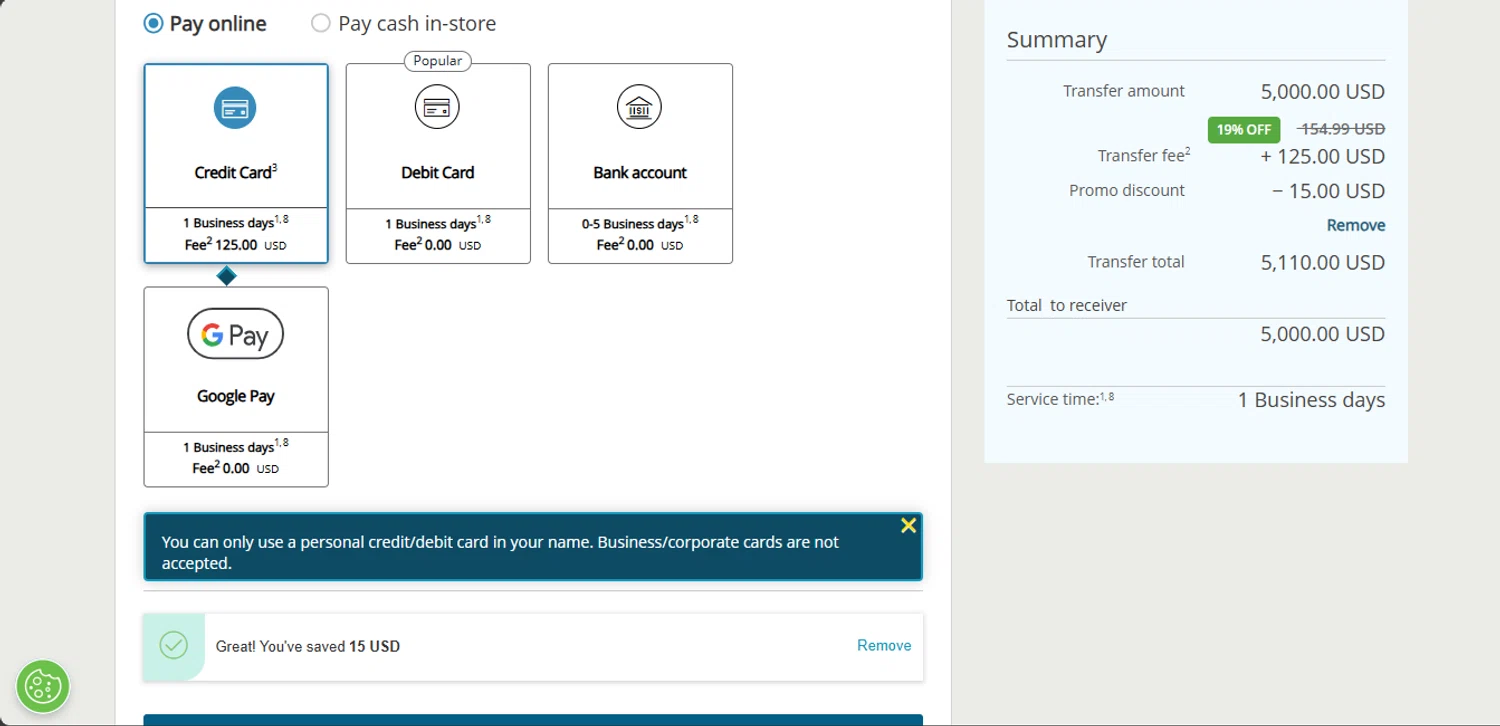Choose the Debit Card payment label
Image resolution: width=1500 pixels, height=726 pixels.
[437, 173]
